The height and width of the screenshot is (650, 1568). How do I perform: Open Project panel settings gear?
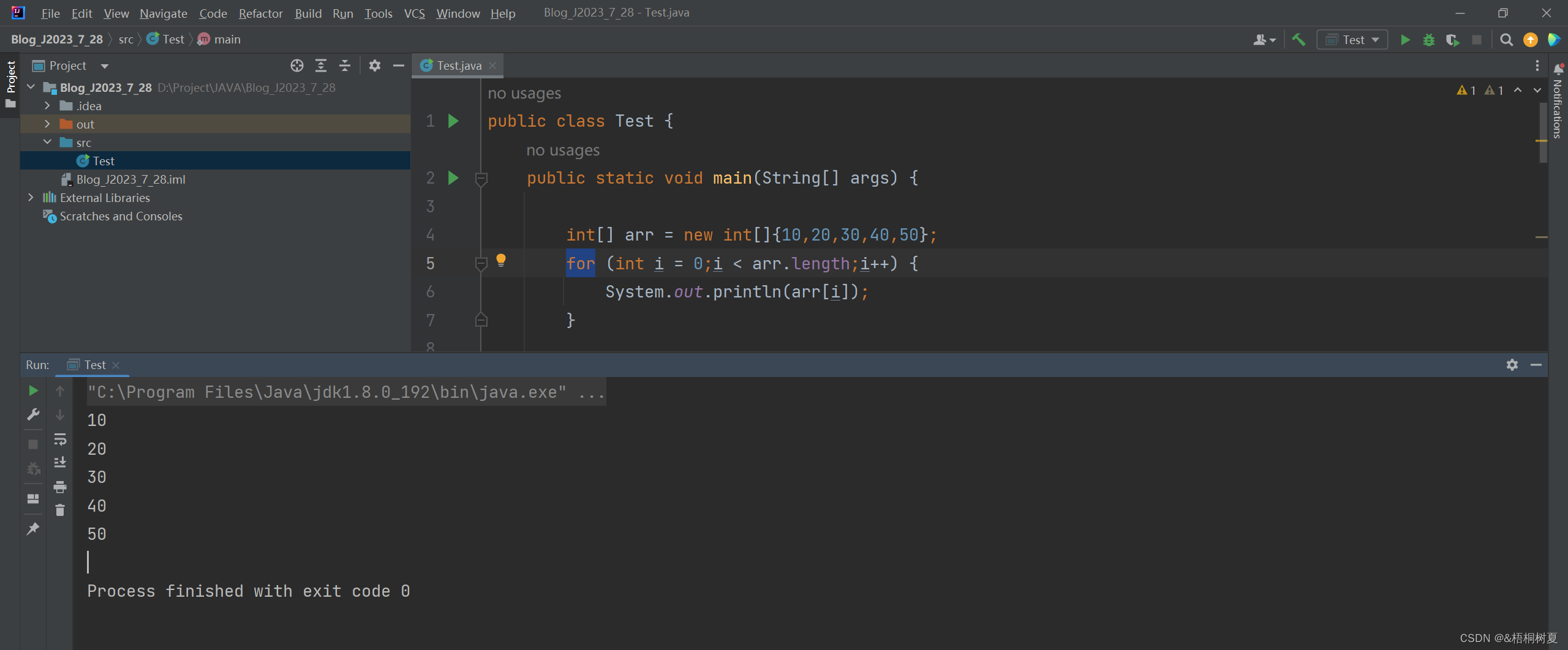pyautogui.click(x=375, y=65)
